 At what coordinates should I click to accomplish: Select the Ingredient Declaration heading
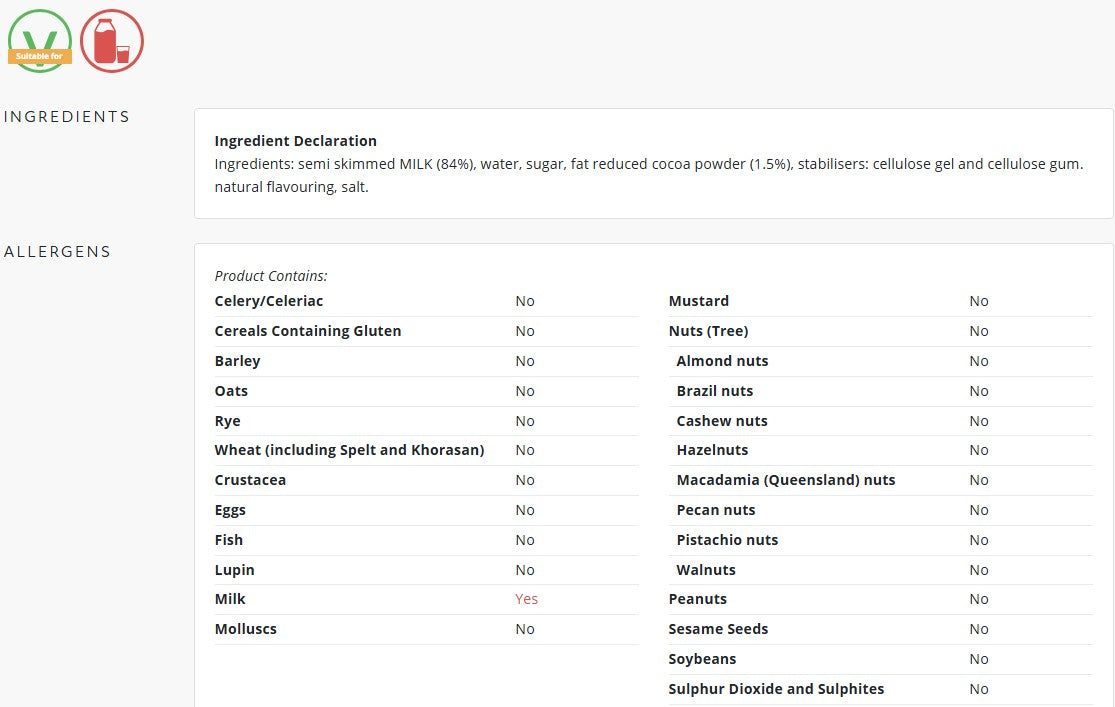coord(296,141)
